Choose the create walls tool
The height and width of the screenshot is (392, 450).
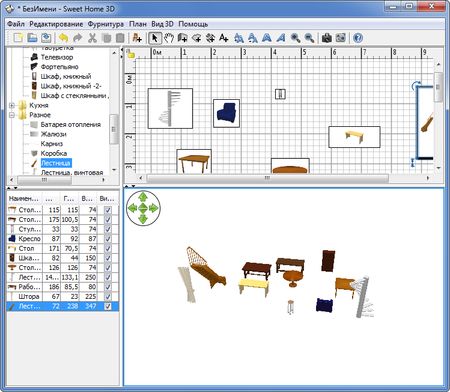pos(182,38)
